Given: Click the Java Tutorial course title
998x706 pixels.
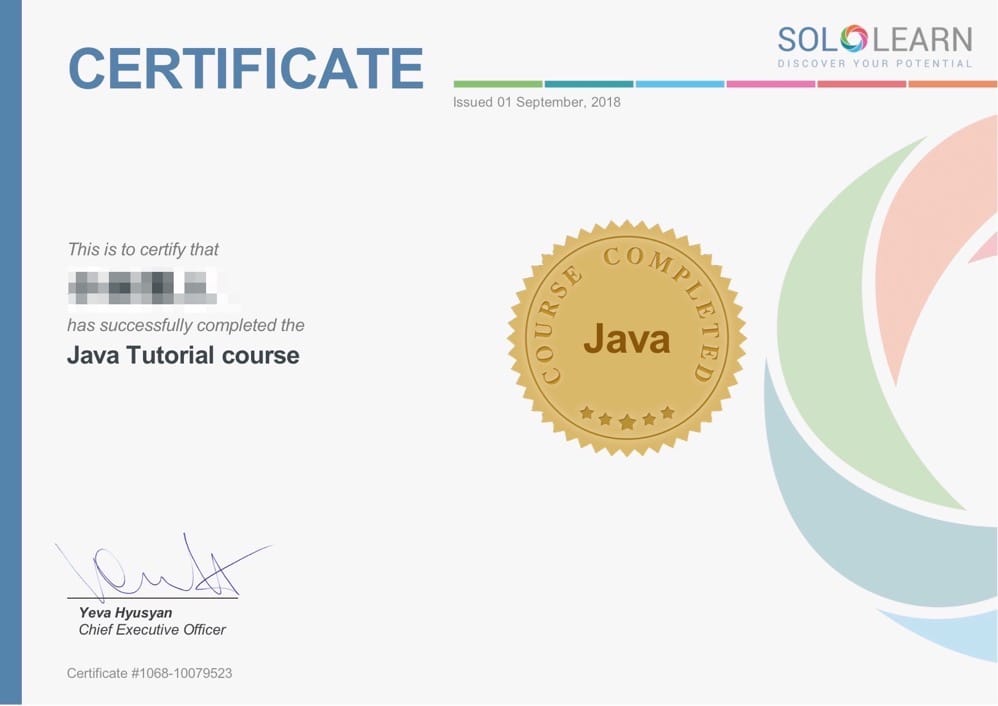Looking at the screenshot, I should [x=183, y=355].
